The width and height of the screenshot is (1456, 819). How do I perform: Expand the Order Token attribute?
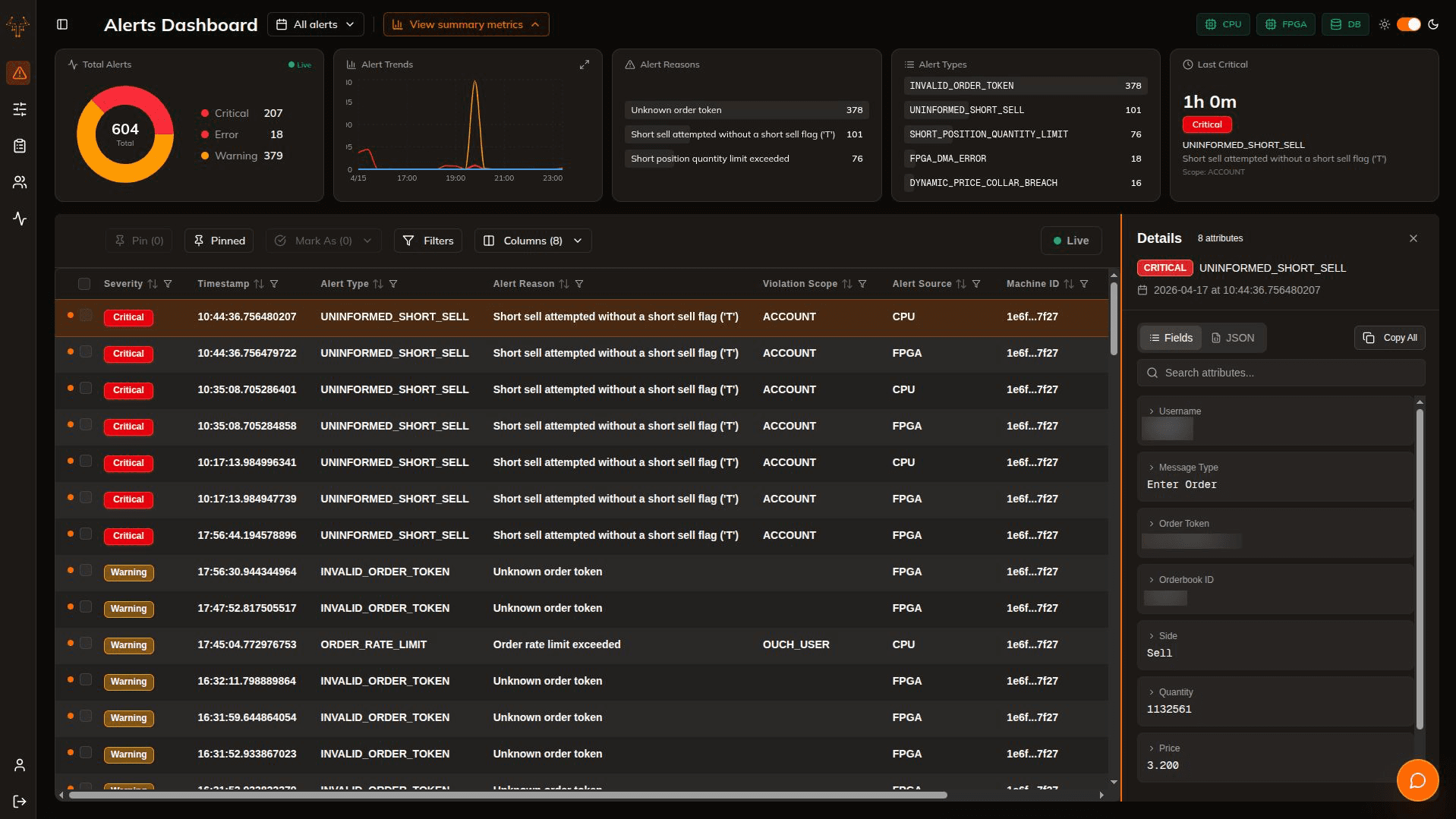[1151, 524]
